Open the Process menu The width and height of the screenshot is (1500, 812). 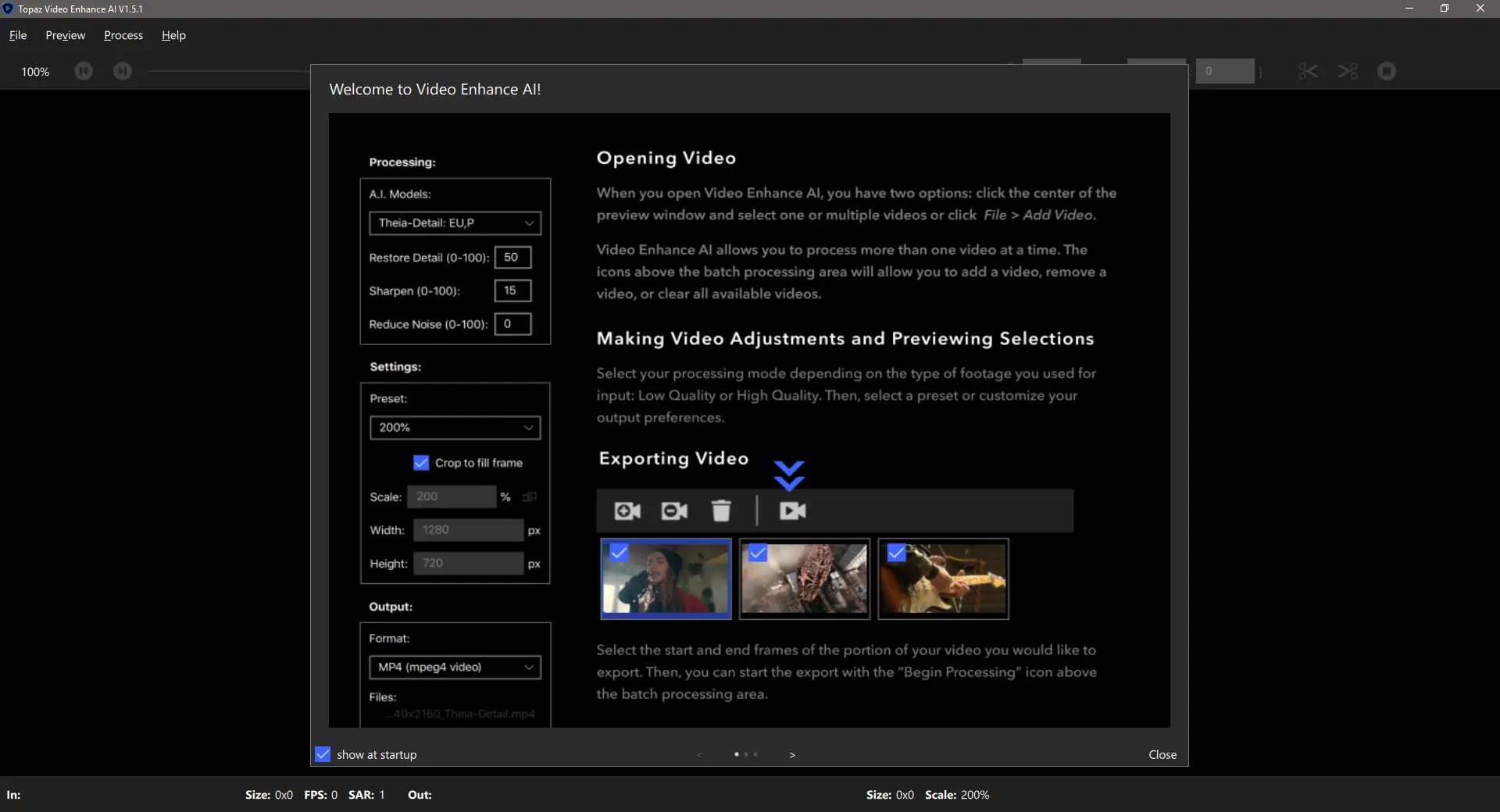pyautogui.click(x=123, y=35)
